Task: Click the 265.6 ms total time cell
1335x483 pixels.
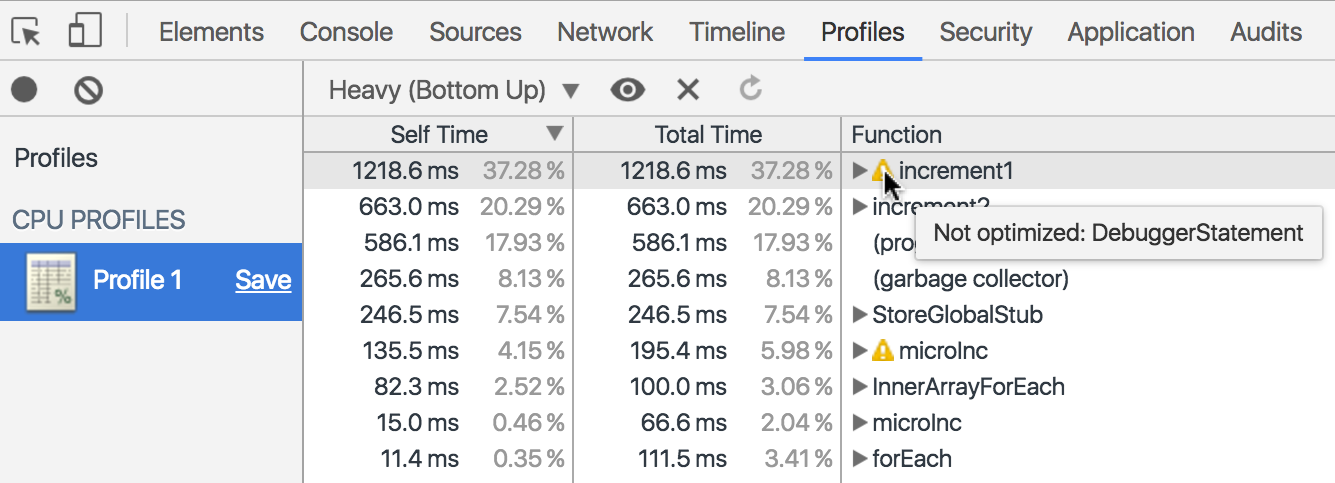Action: pos(678,279)
